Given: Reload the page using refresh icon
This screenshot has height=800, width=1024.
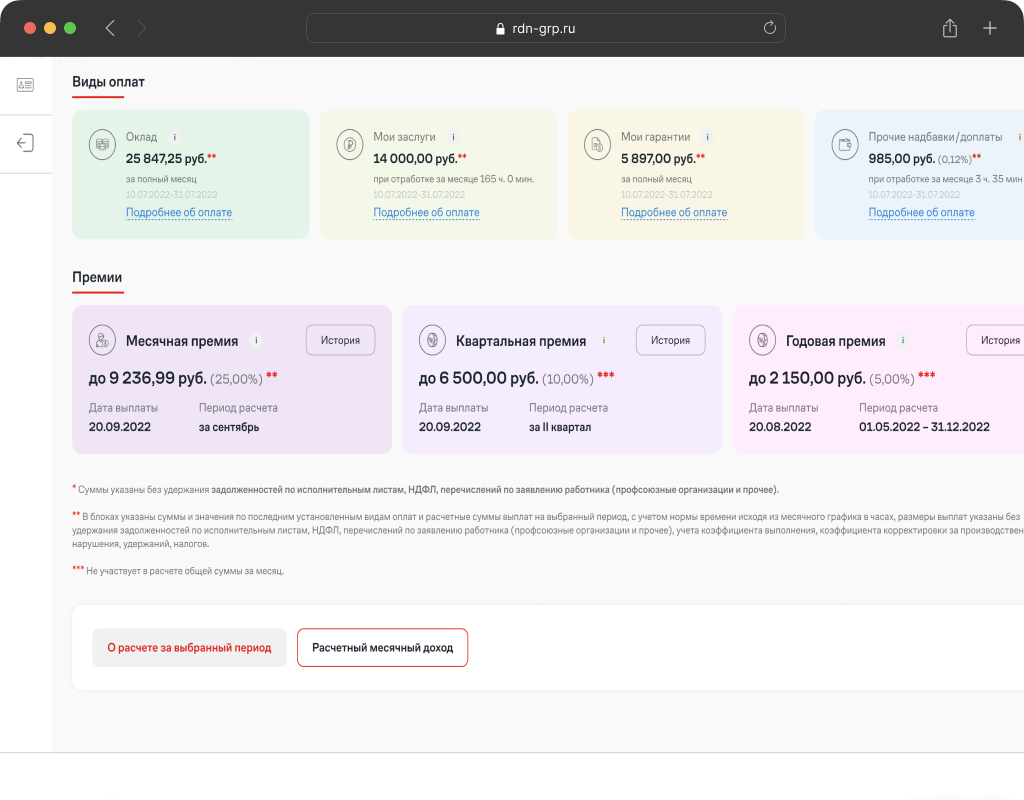Looking at the screenshot, I should click(x=769, y=28).
